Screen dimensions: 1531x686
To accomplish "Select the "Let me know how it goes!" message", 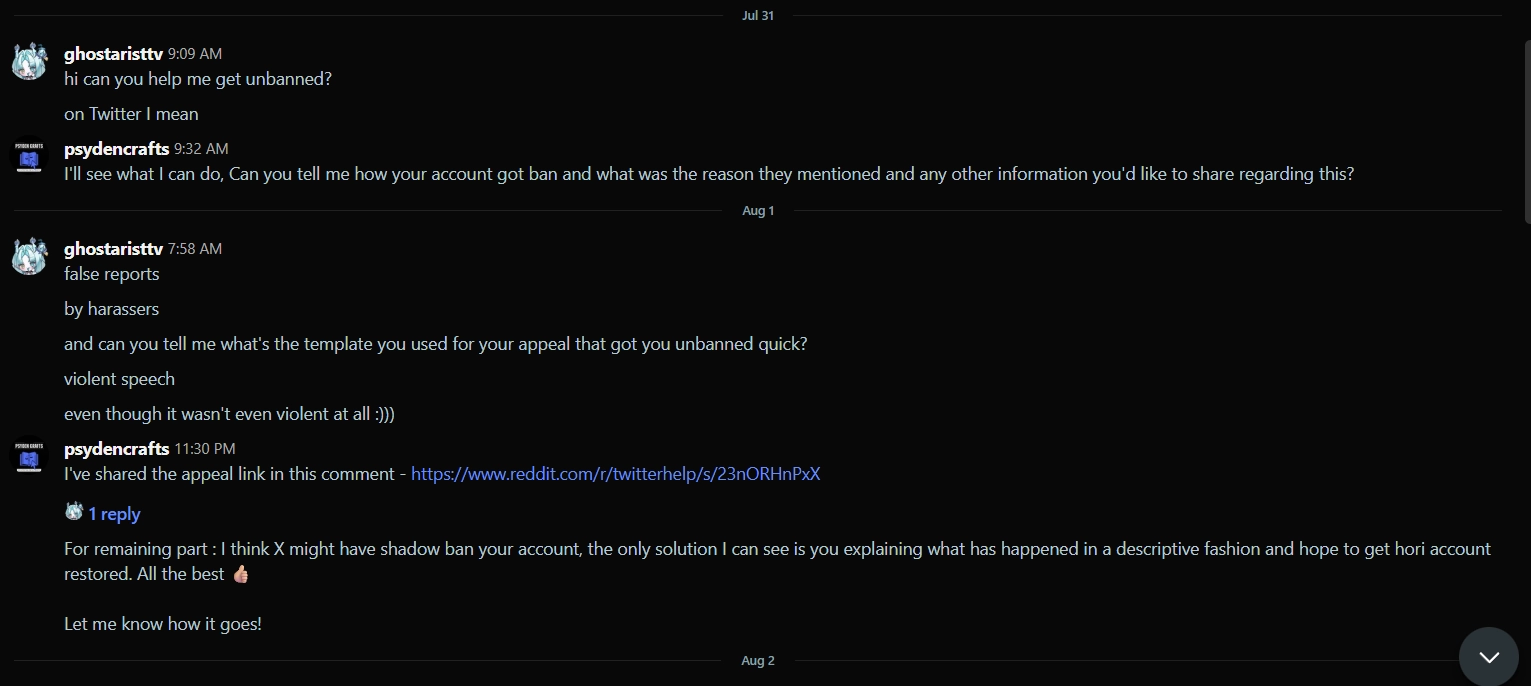I will pyautogui.click(x=163, y=624).
